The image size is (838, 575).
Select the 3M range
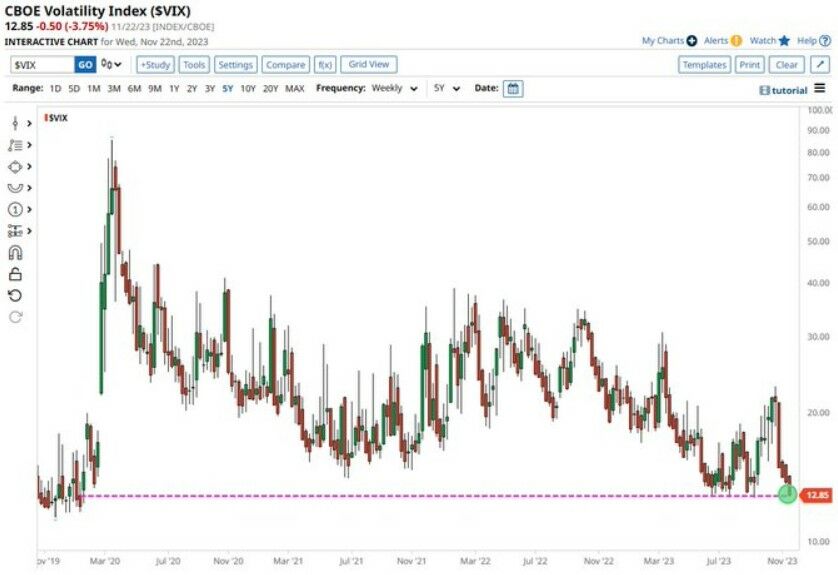coord(114,89)
